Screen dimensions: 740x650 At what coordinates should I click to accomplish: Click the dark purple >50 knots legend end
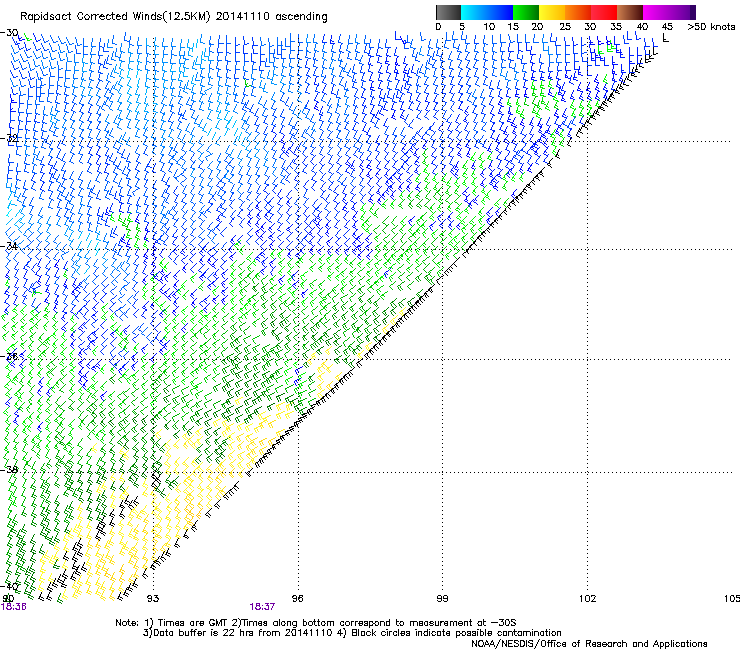pyautogui.click(x=692, y=12)
